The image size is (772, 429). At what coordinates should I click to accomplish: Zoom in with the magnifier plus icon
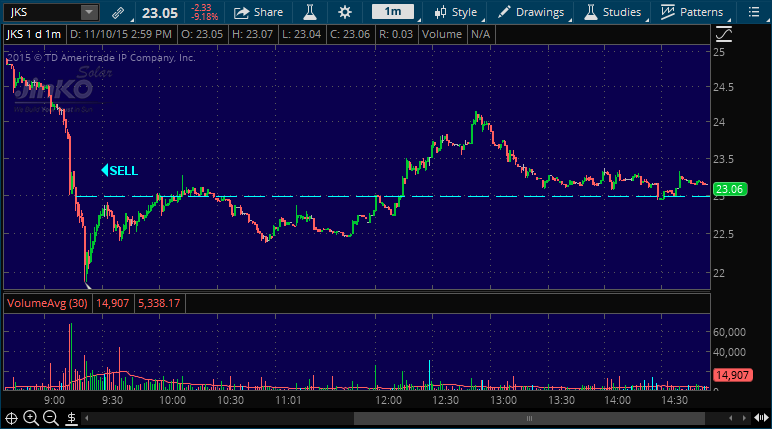point(31,418)
